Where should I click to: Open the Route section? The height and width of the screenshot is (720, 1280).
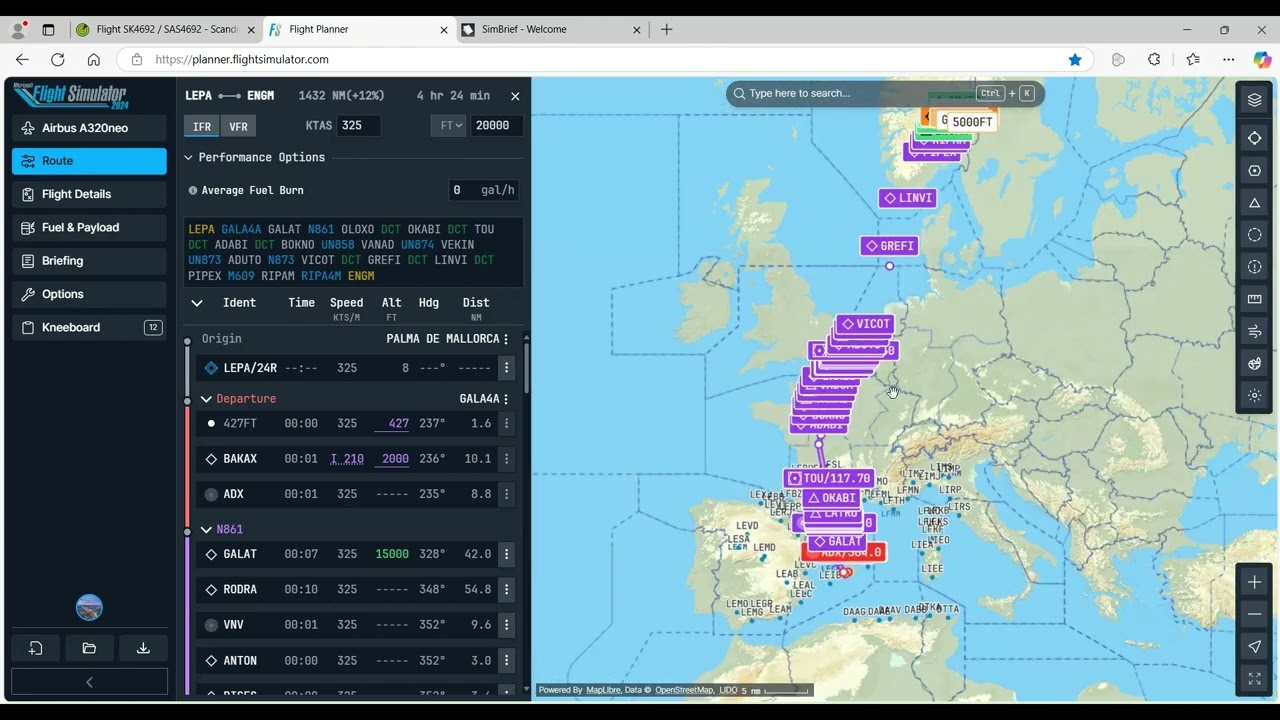tap(89, 161)
